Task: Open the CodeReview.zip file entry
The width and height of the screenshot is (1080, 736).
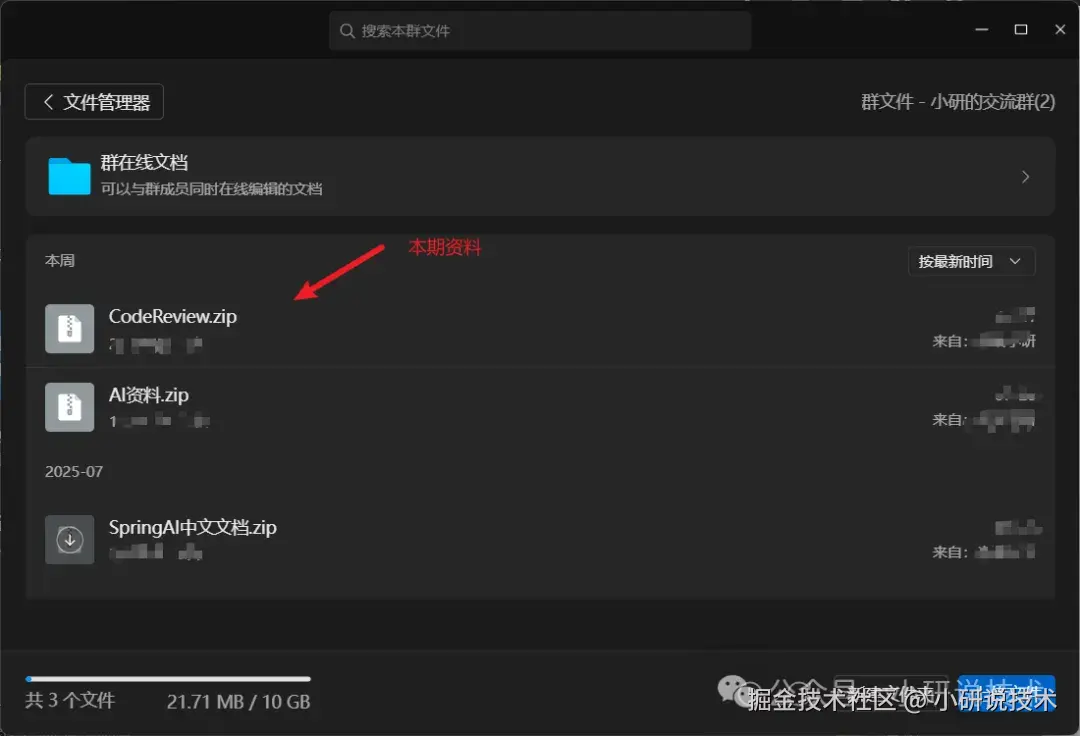Action: [x=540, y=328]
